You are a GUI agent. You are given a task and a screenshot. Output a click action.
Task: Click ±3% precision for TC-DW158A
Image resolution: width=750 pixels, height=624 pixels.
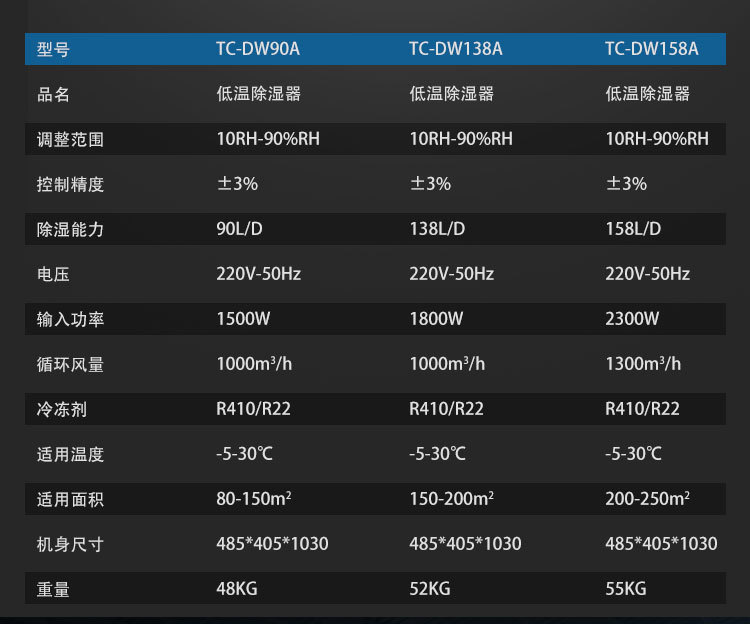(x=626, y=184)
